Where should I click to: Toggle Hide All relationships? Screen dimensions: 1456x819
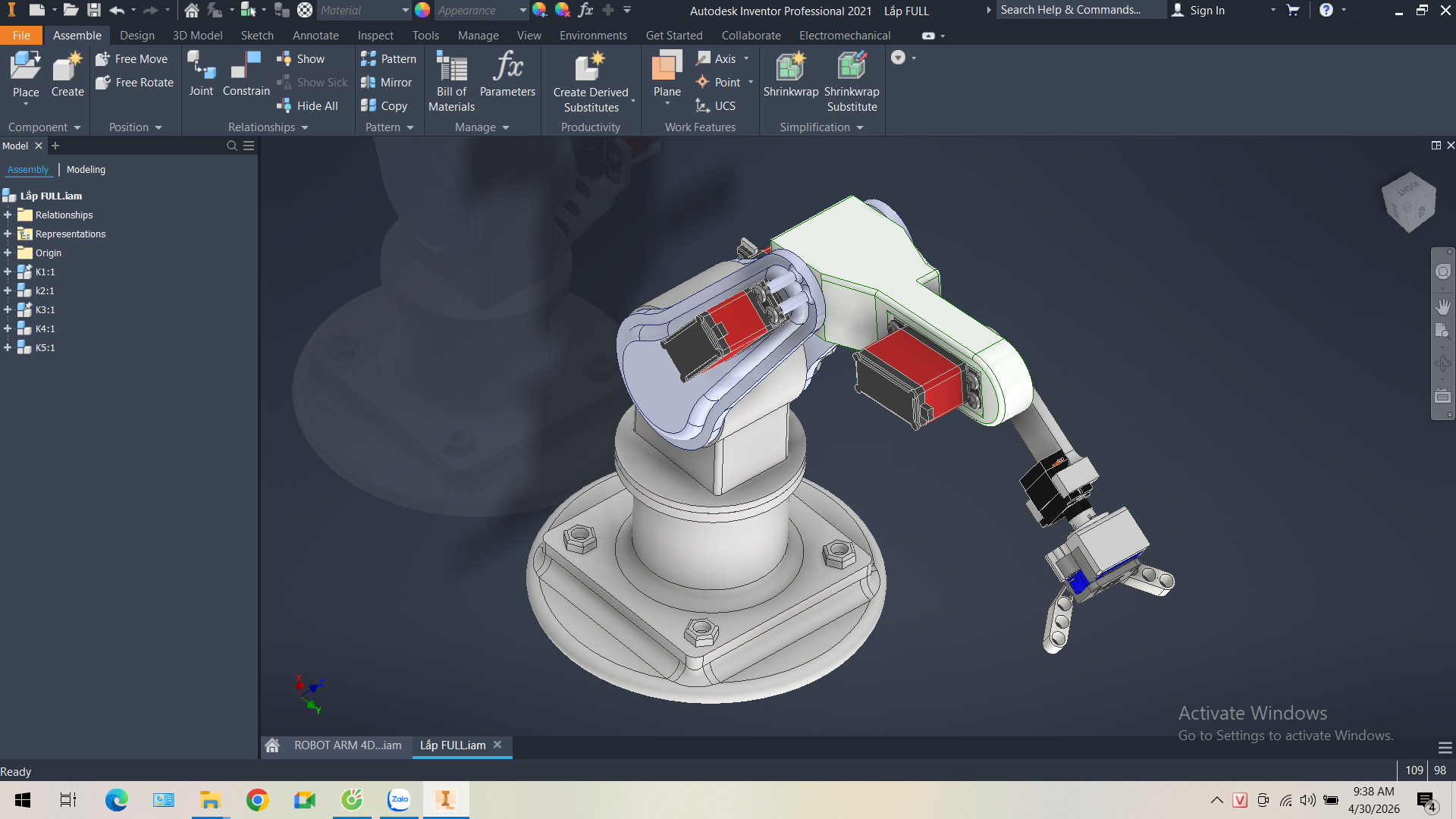[308, 105]
